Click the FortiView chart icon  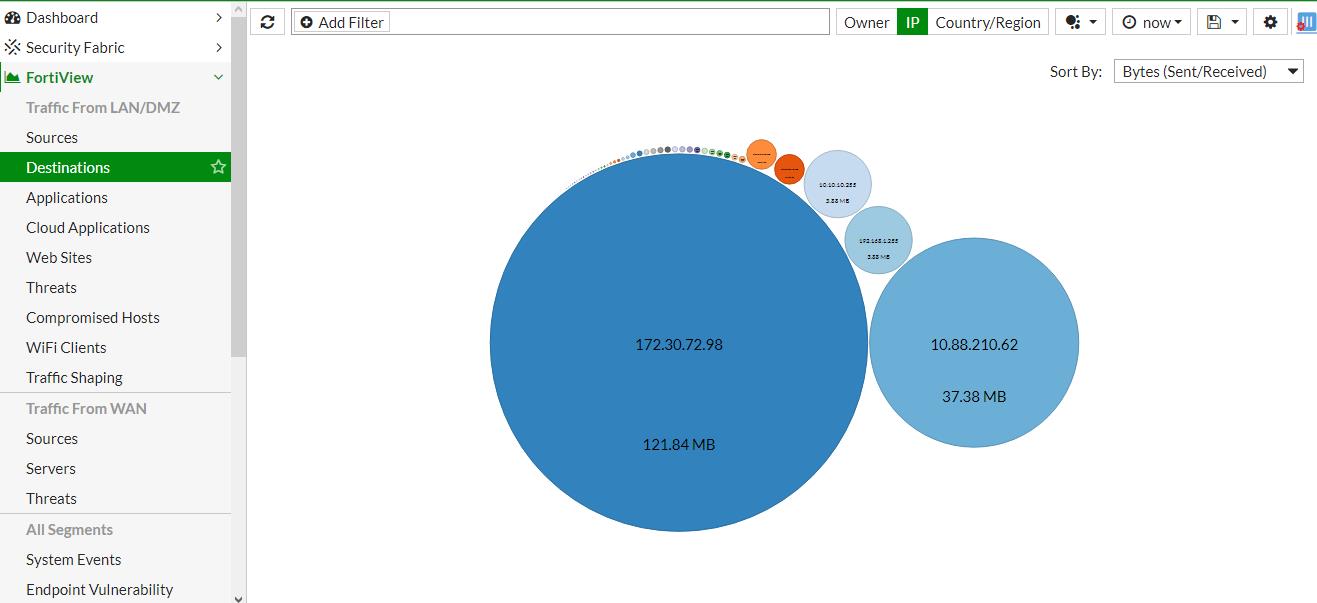13,77
